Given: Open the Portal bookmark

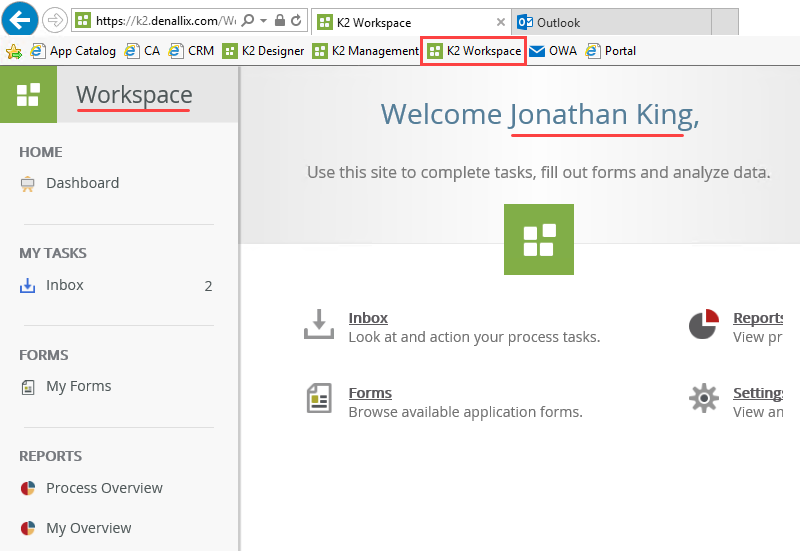Looking at the screenshot, I should coord(611,51).
